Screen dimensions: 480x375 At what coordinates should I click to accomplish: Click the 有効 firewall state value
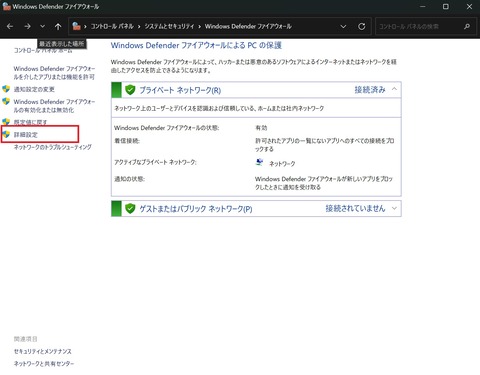[x=261, y=128]
